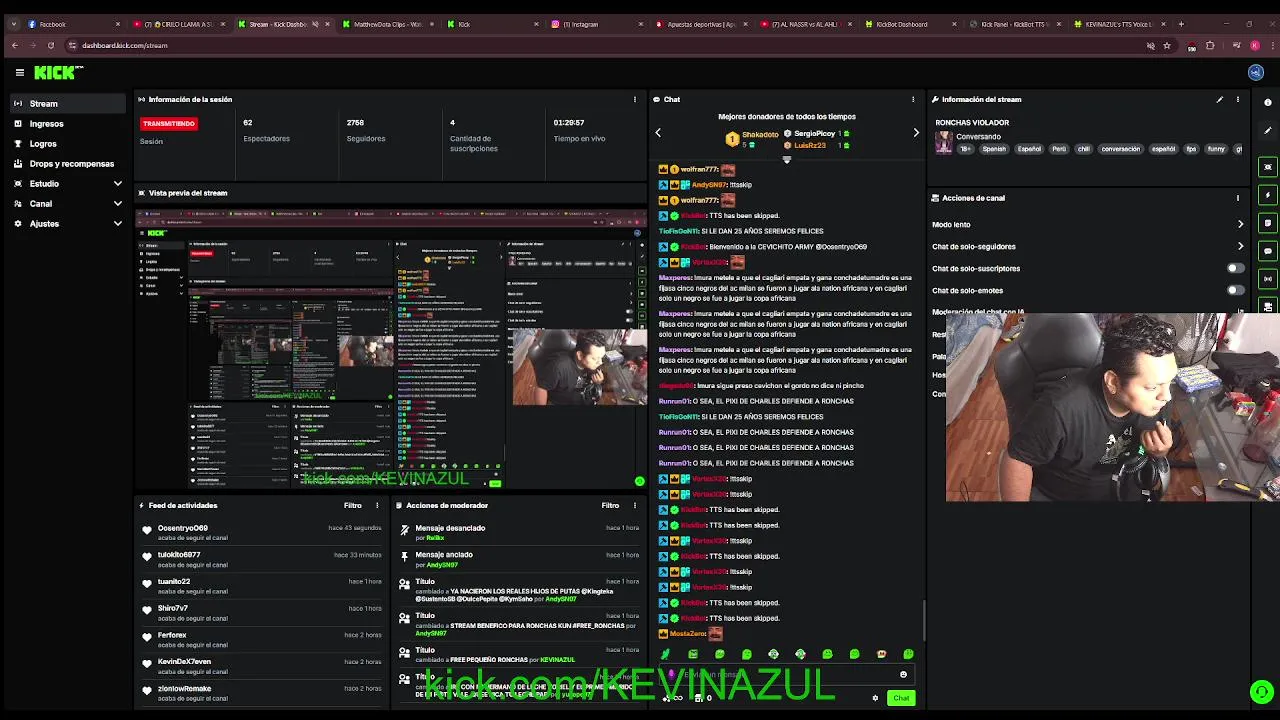Viewport: 1280px width, 720px height.
Task: Click the Perú stream tag
Action: 1058,149
